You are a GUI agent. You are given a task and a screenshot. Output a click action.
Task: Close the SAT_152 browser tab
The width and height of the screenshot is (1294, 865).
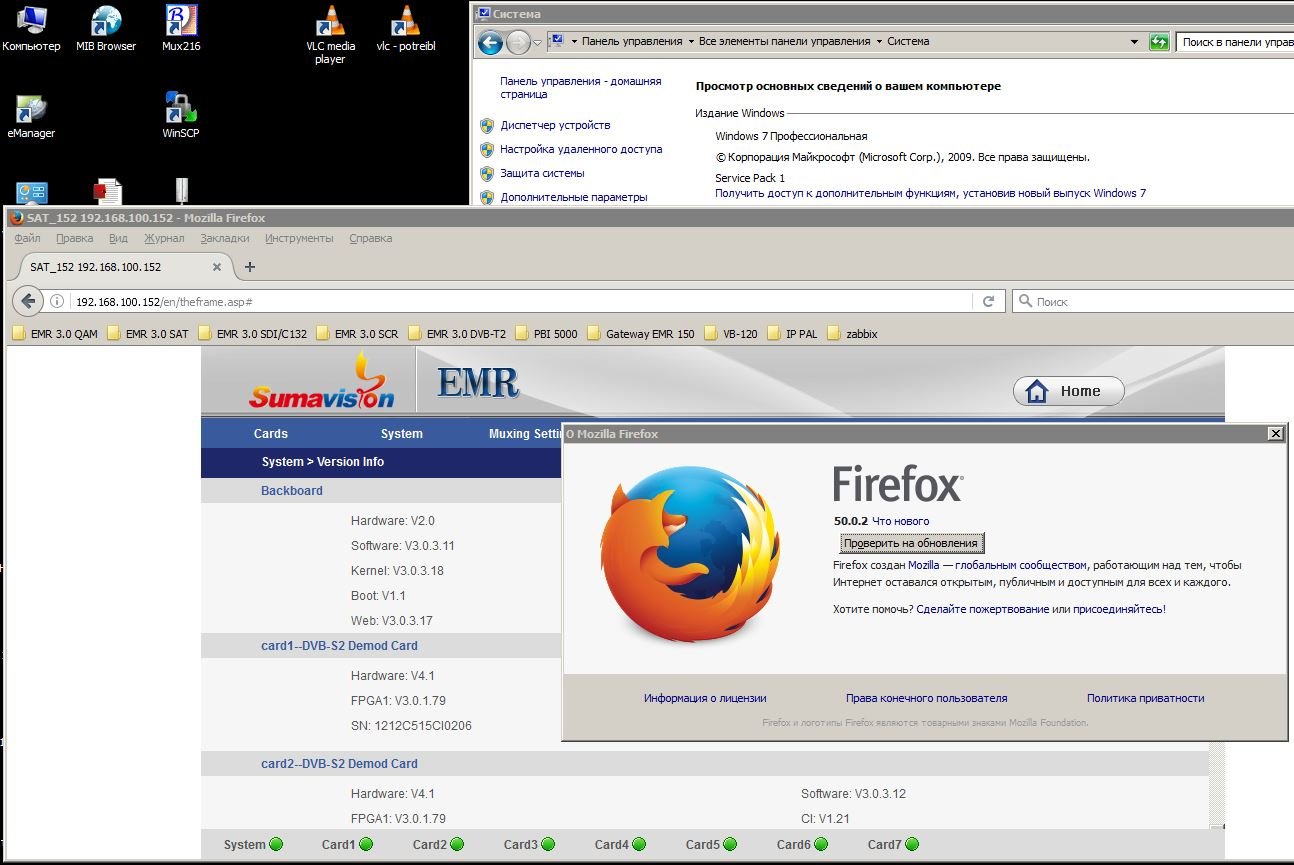217,267
